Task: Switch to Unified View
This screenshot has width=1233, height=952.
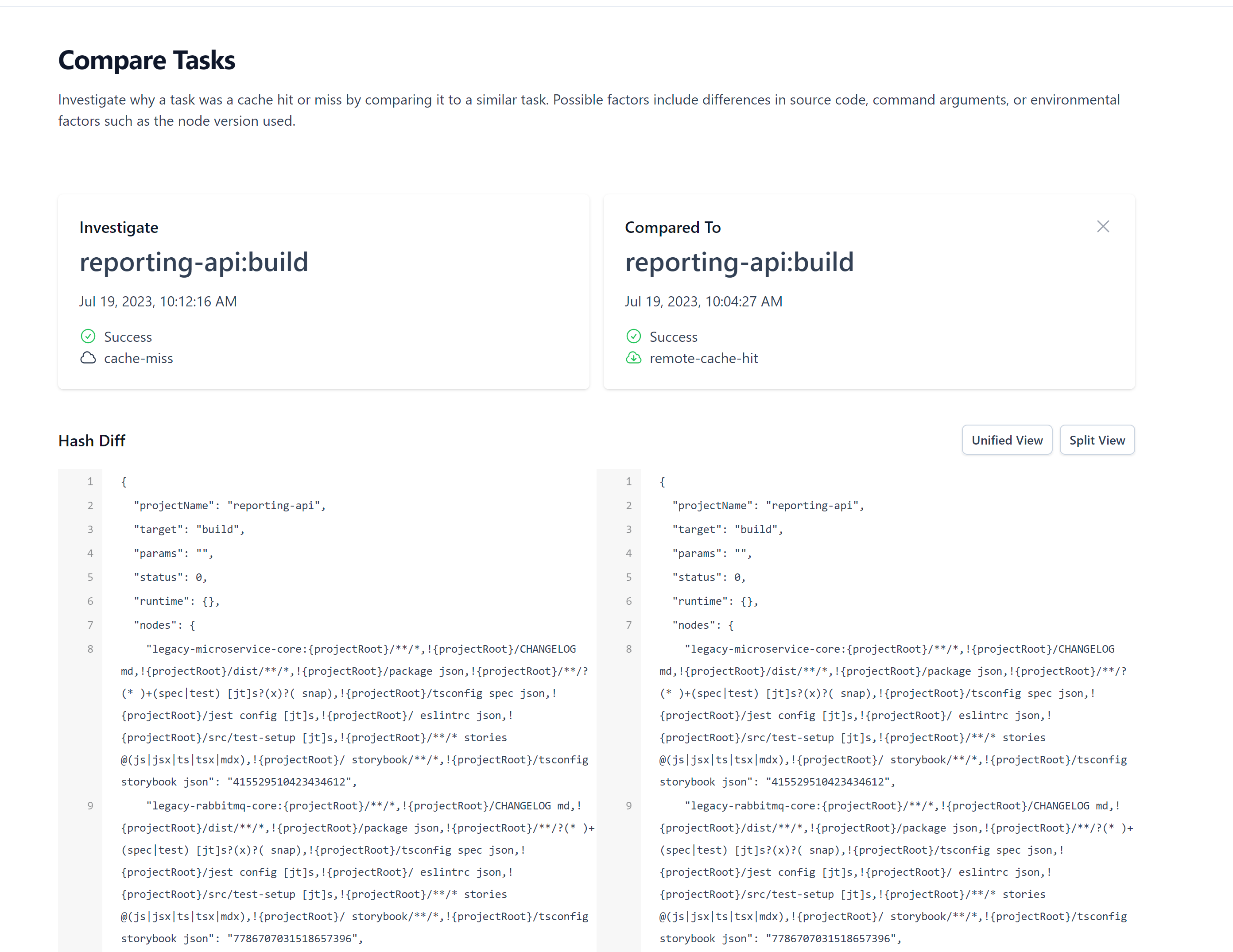Action: pos(1007,440)
